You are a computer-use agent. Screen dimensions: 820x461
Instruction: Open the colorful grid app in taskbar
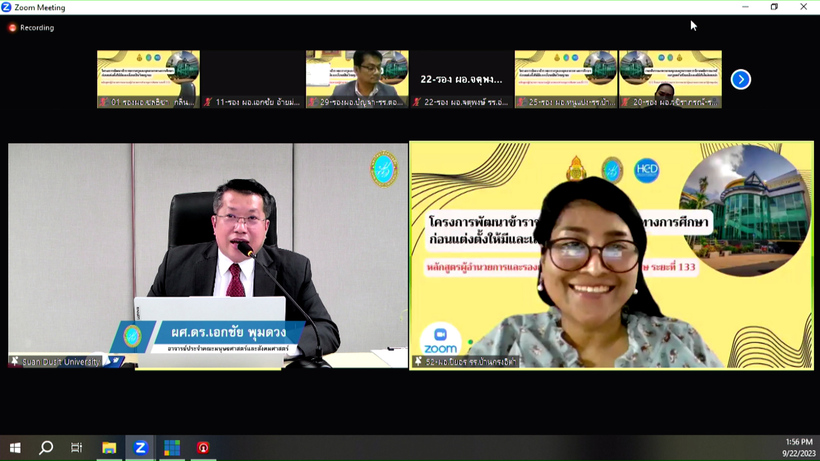pyautogui.click(x=172, y=448)
